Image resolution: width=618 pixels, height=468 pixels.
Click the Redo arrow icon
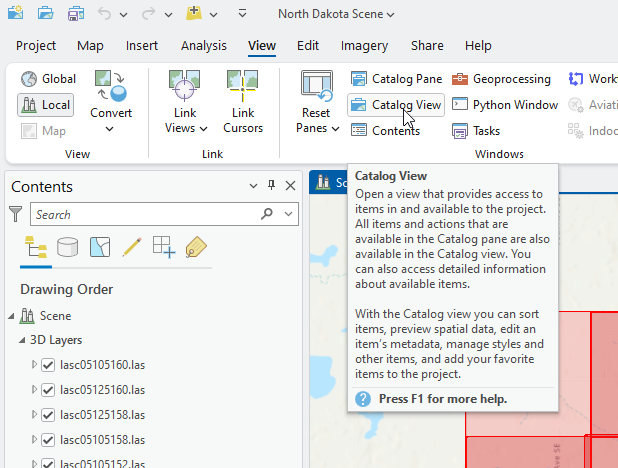[149, 14]
